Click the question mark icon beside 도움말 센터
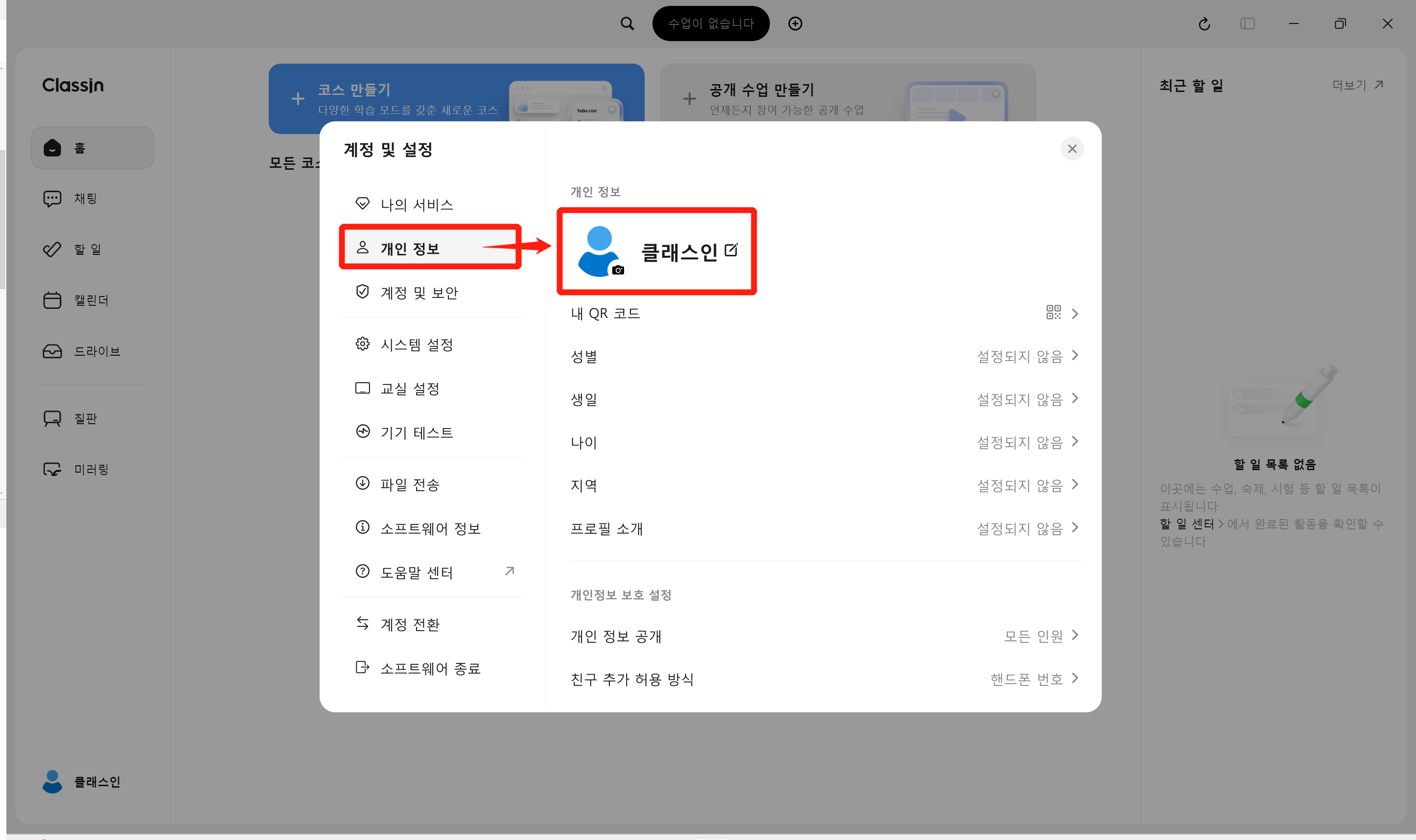Screen dimensions: 1416x840 click(x=362, y=571)
